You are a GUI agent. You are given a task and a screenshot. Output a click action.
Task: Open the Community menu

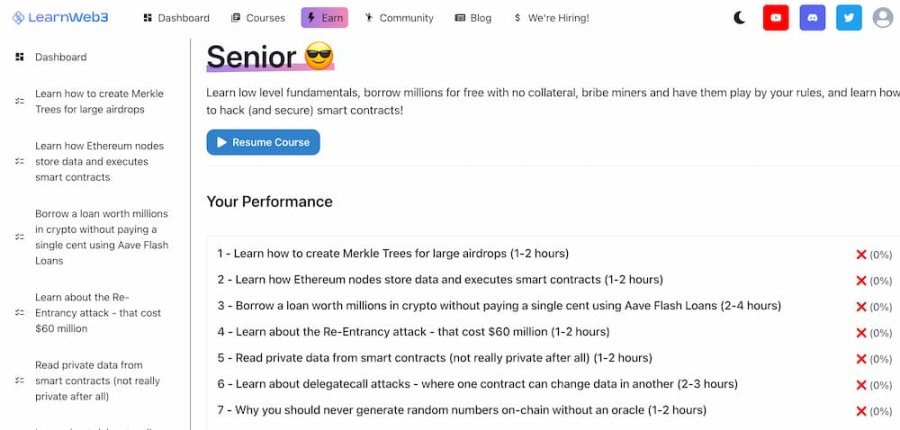[x=399, y=17]
